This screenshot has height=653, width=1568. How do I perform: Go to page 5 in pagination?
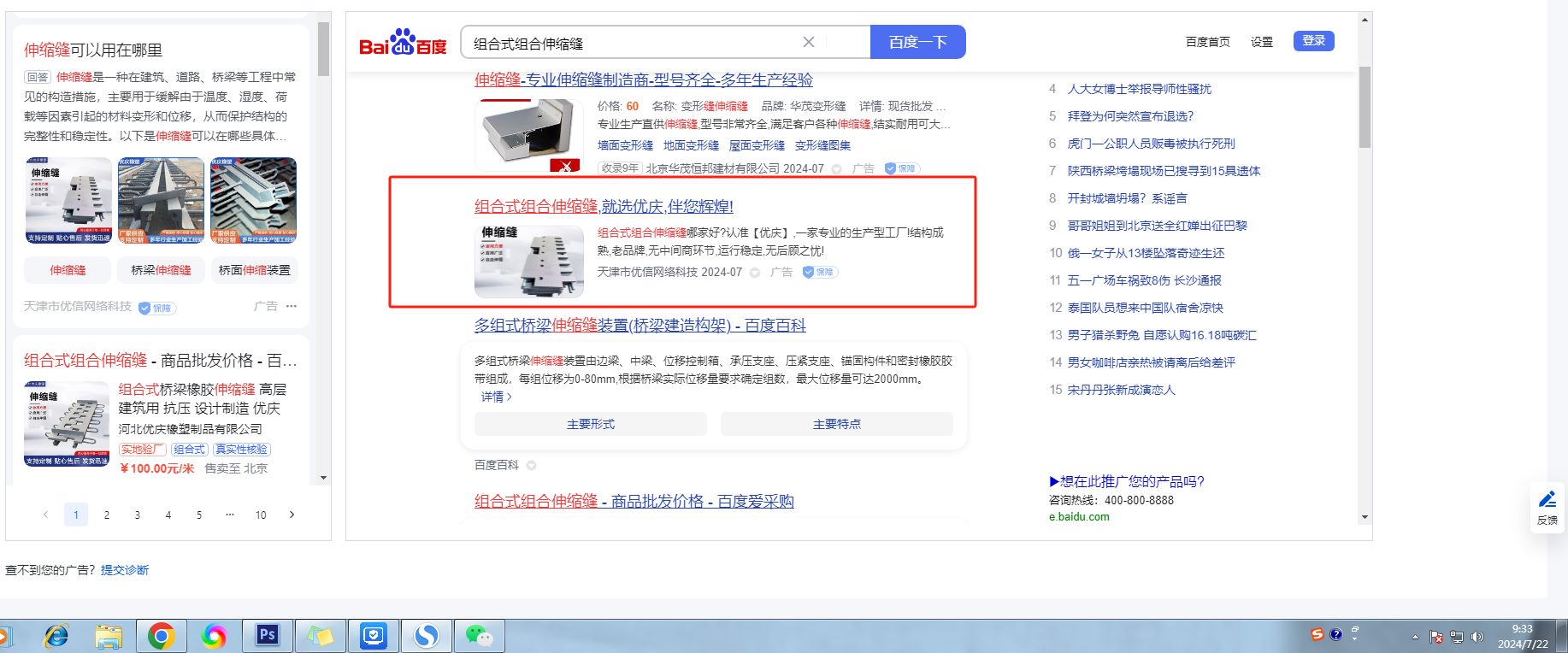pos(199,515)
